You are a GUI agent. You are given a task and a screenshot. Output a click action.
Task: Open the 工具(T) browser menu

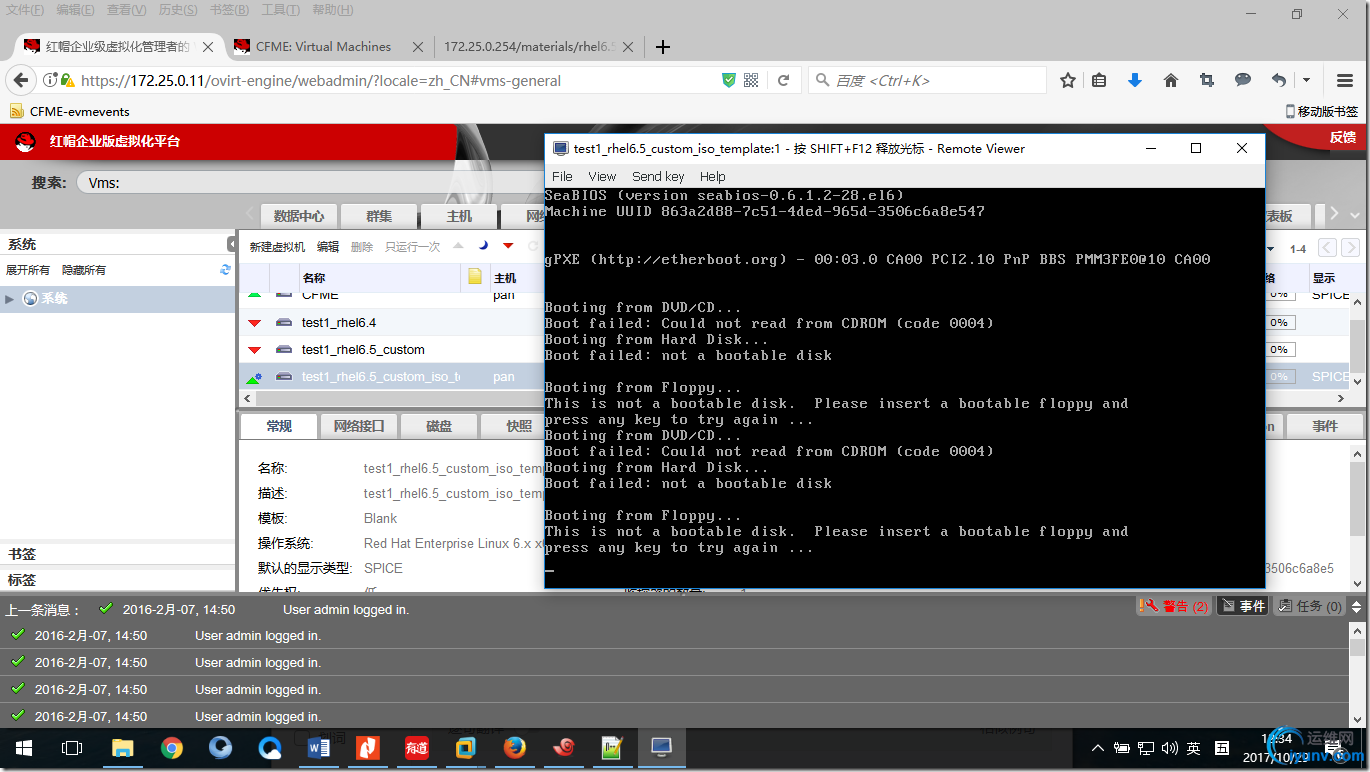pos(281,10)
